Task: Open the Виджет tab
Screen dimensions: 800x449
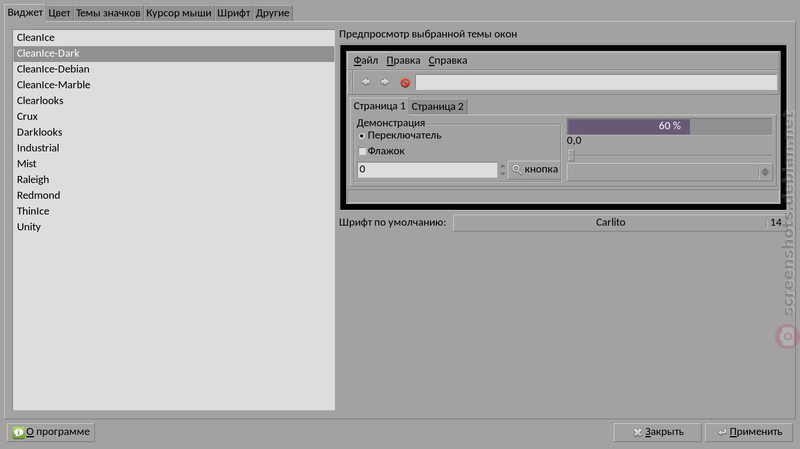Action: pyautogui.click(x=25, y=12)
